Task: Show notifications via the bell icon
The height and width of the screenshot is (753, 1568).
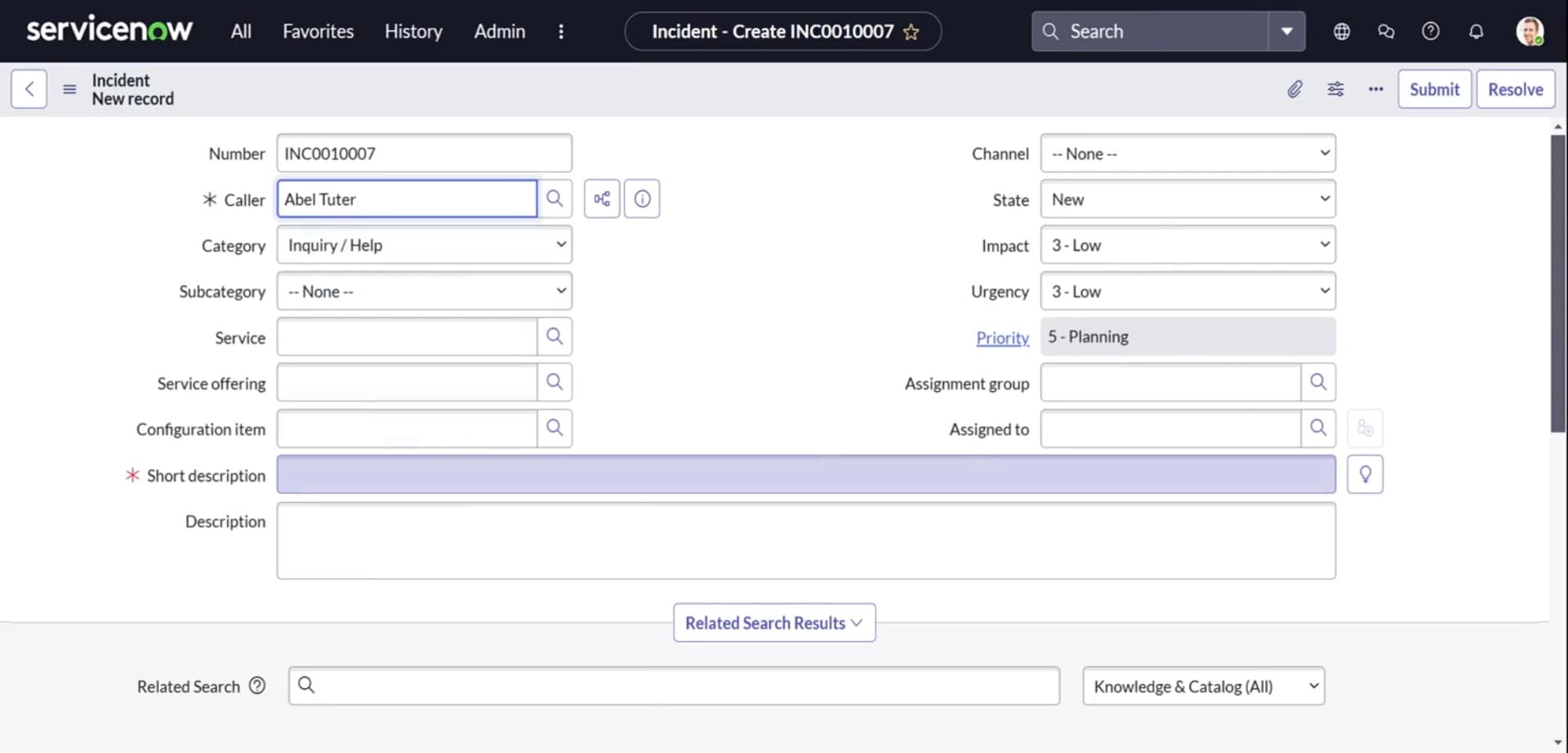Action: coord(1476,31)
